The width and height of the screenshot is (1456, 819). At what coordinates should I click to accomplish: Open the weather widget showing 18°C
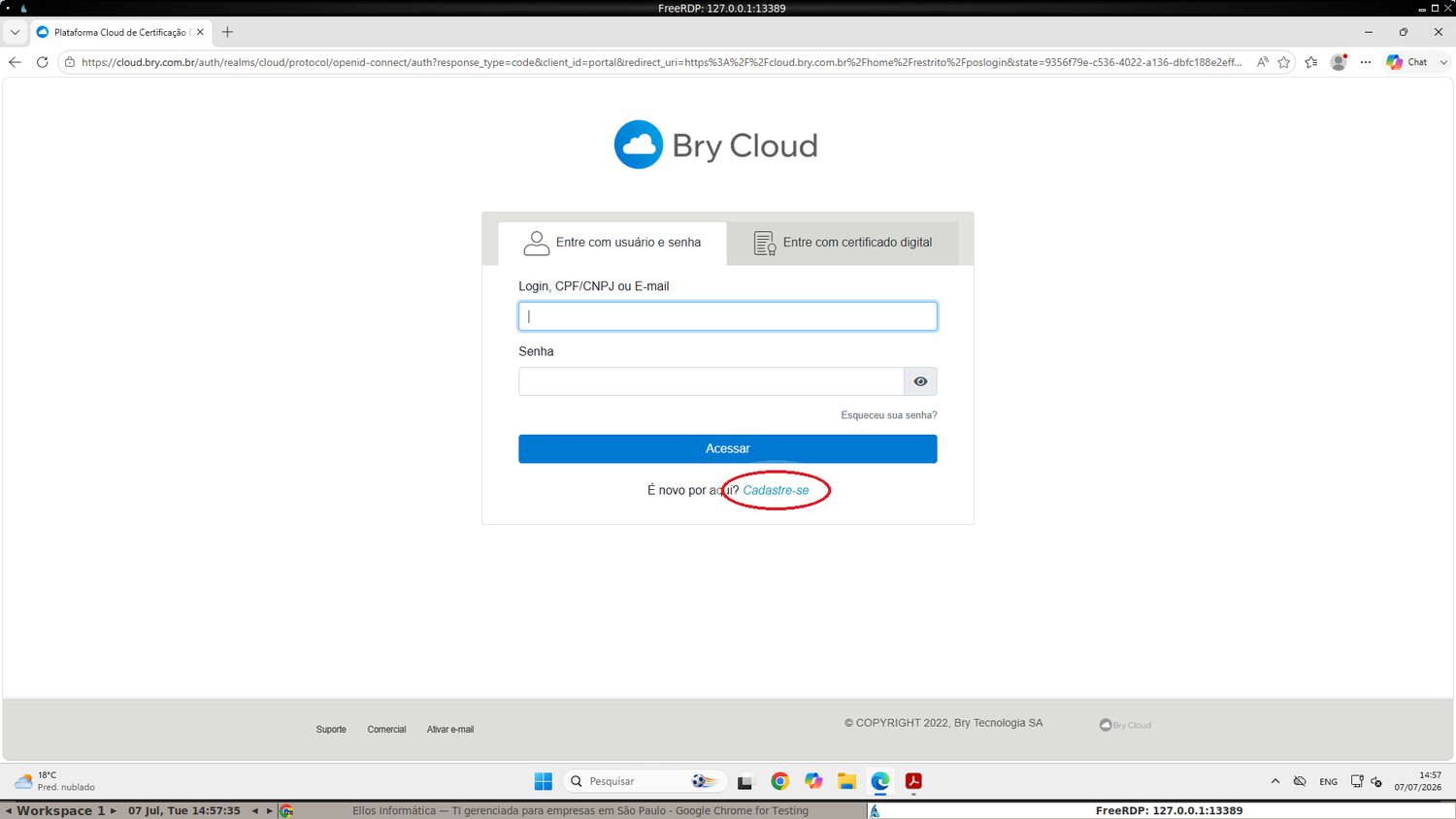pyautogui.click(x=54, y=781)
